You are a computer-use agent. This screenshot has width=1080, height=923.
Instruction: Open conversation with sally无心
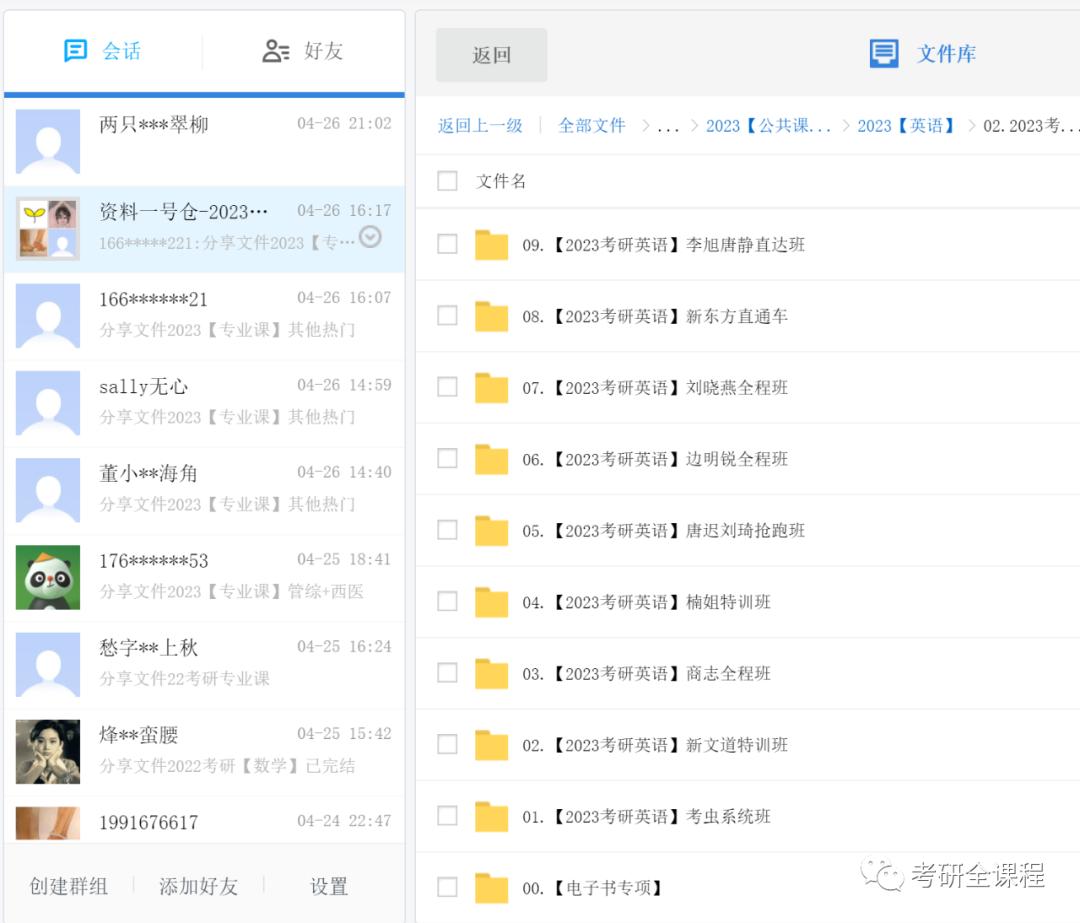(x=204, y=403)
